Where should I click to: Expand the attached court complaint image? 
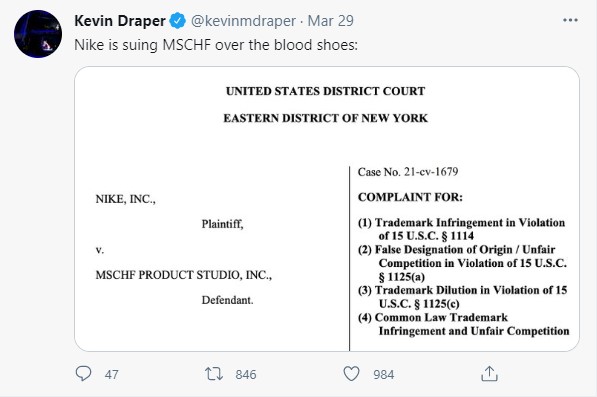327,209
